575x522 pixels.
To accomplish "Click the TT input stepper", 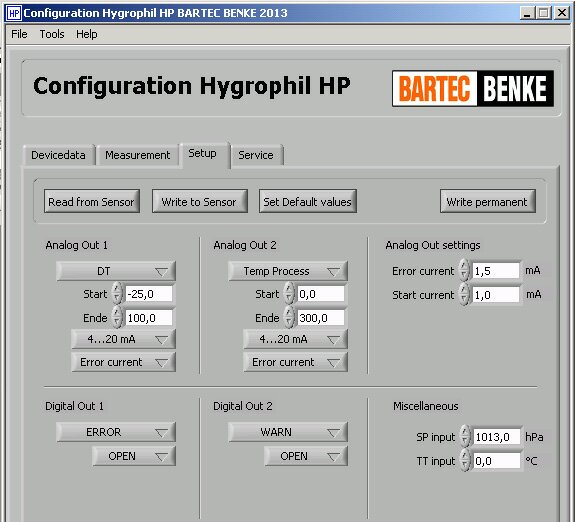I will (x=465, y=460).
